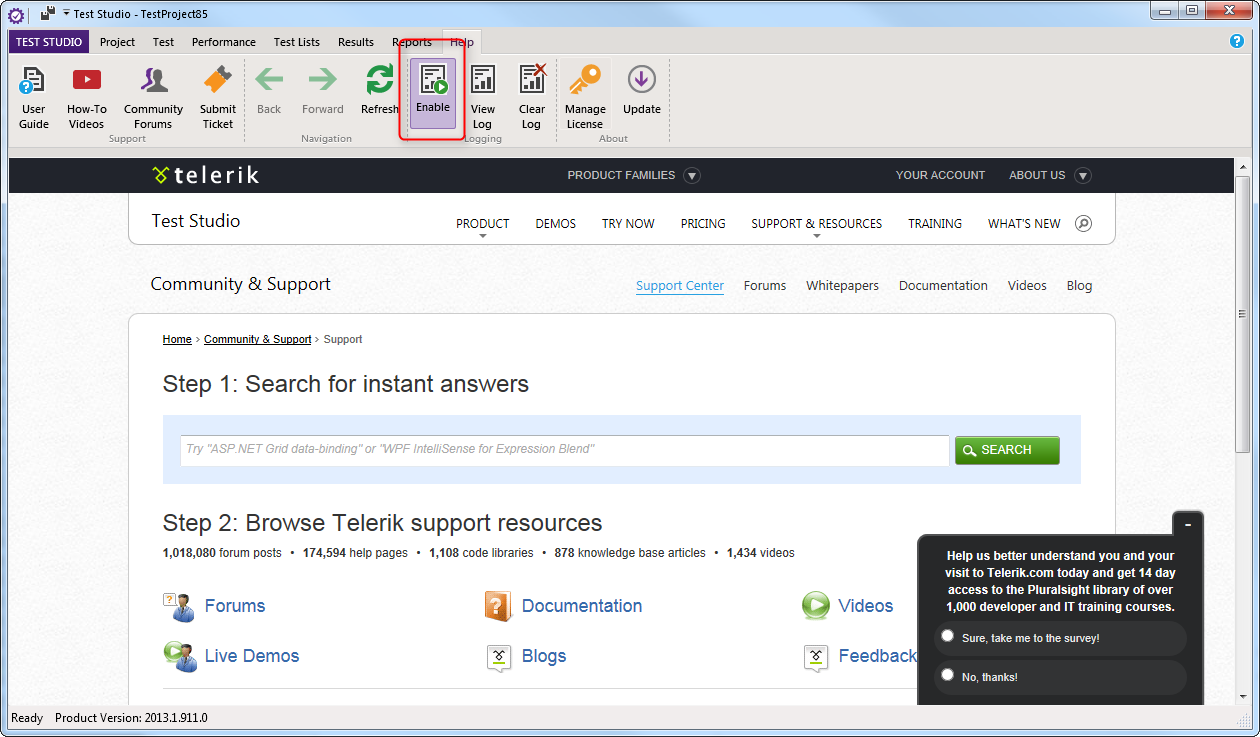The image size is (1260, 737).
Task: Open the User Guide
Action: click(x=33, y=97)
